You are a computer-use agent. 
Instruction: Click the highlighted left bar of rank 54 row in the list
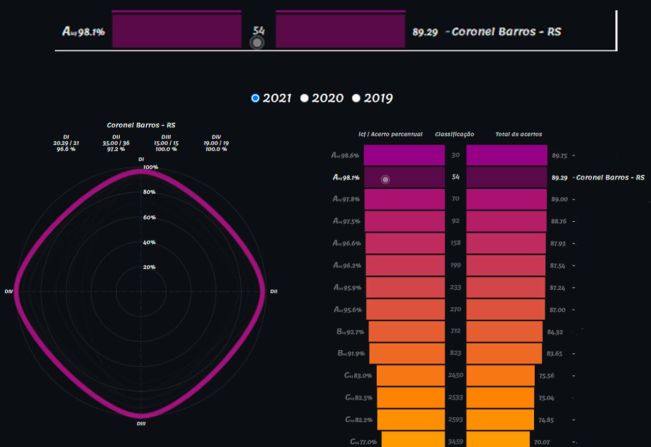coord(404,177)
